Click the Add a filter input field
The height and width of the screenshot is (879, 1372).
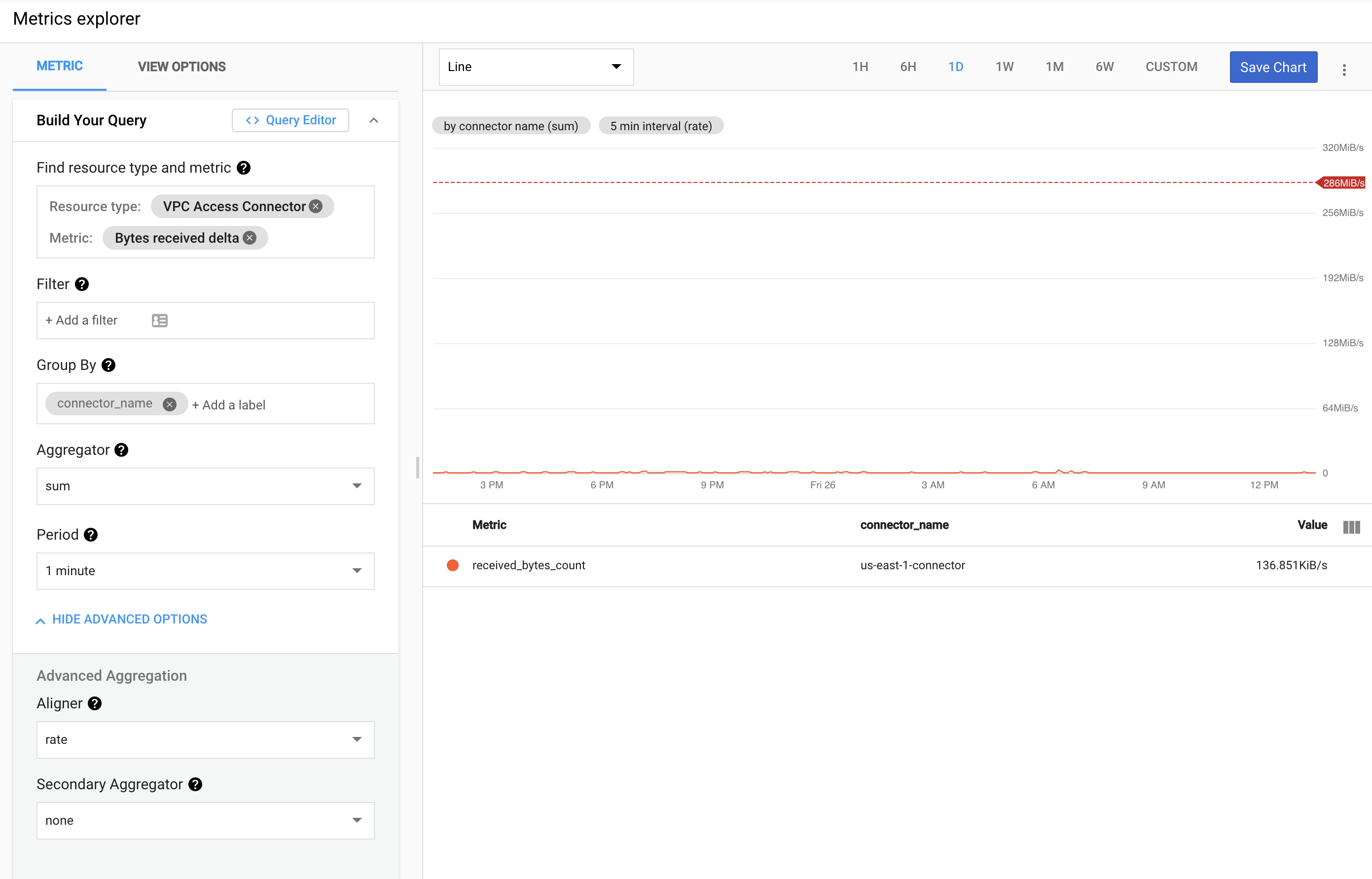pyautogui.click(x=81, y=320)
